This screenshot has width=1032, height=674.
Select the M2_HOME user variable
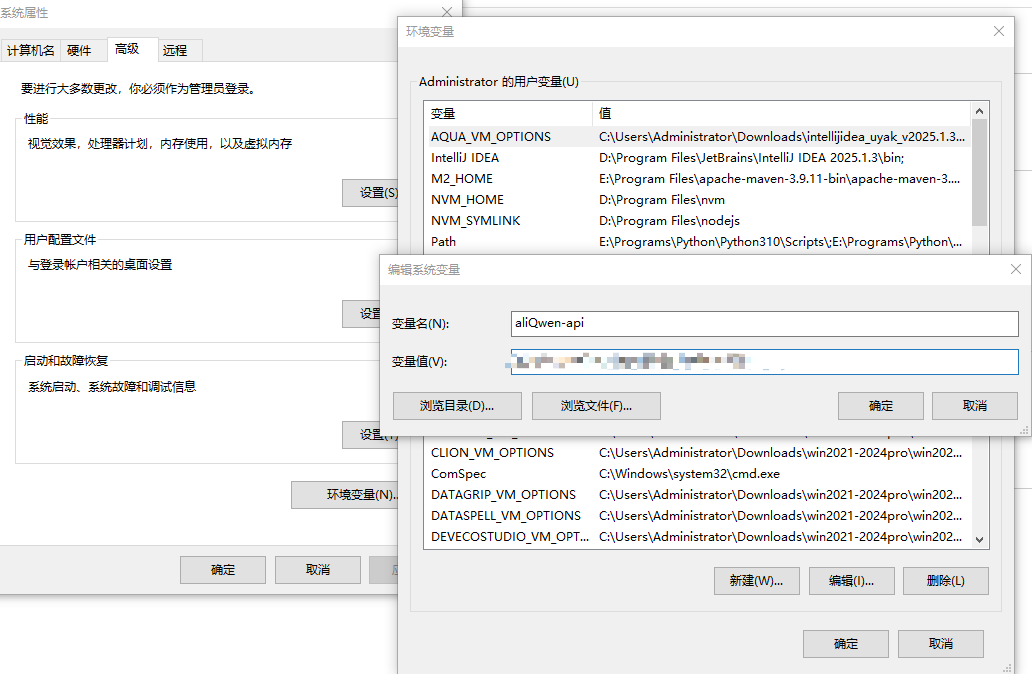[x=468, y=179]
